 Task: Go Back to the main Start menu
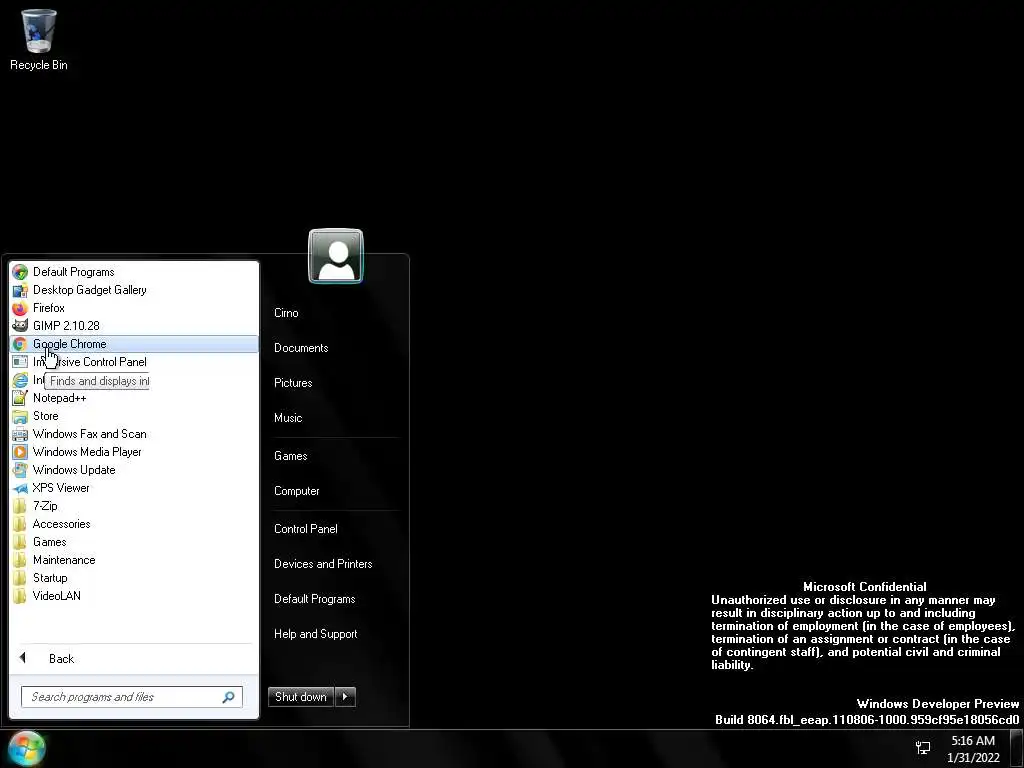tap(133, 658)
